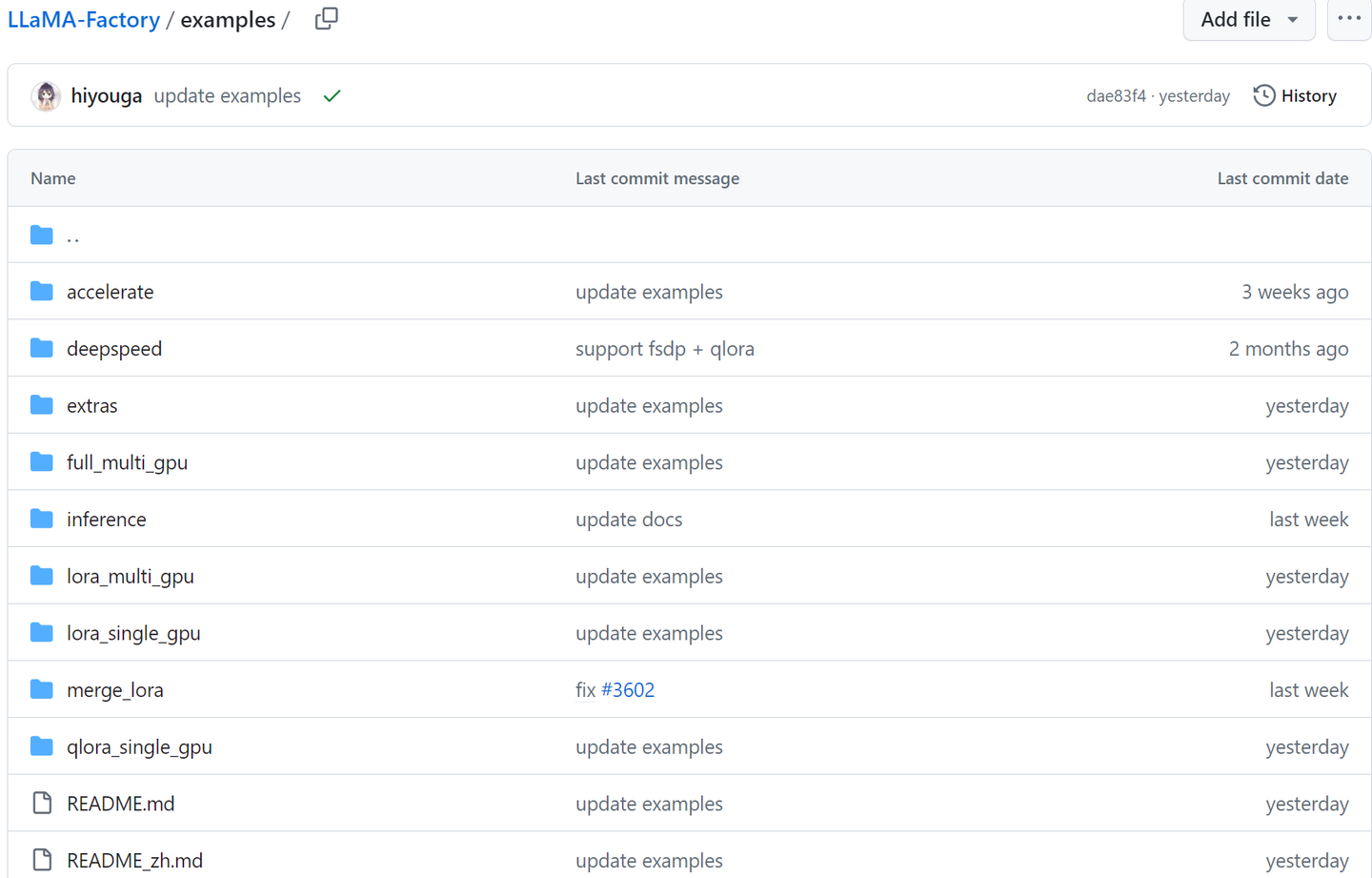Open the lora_single_gpu folder

coord(133,634)
